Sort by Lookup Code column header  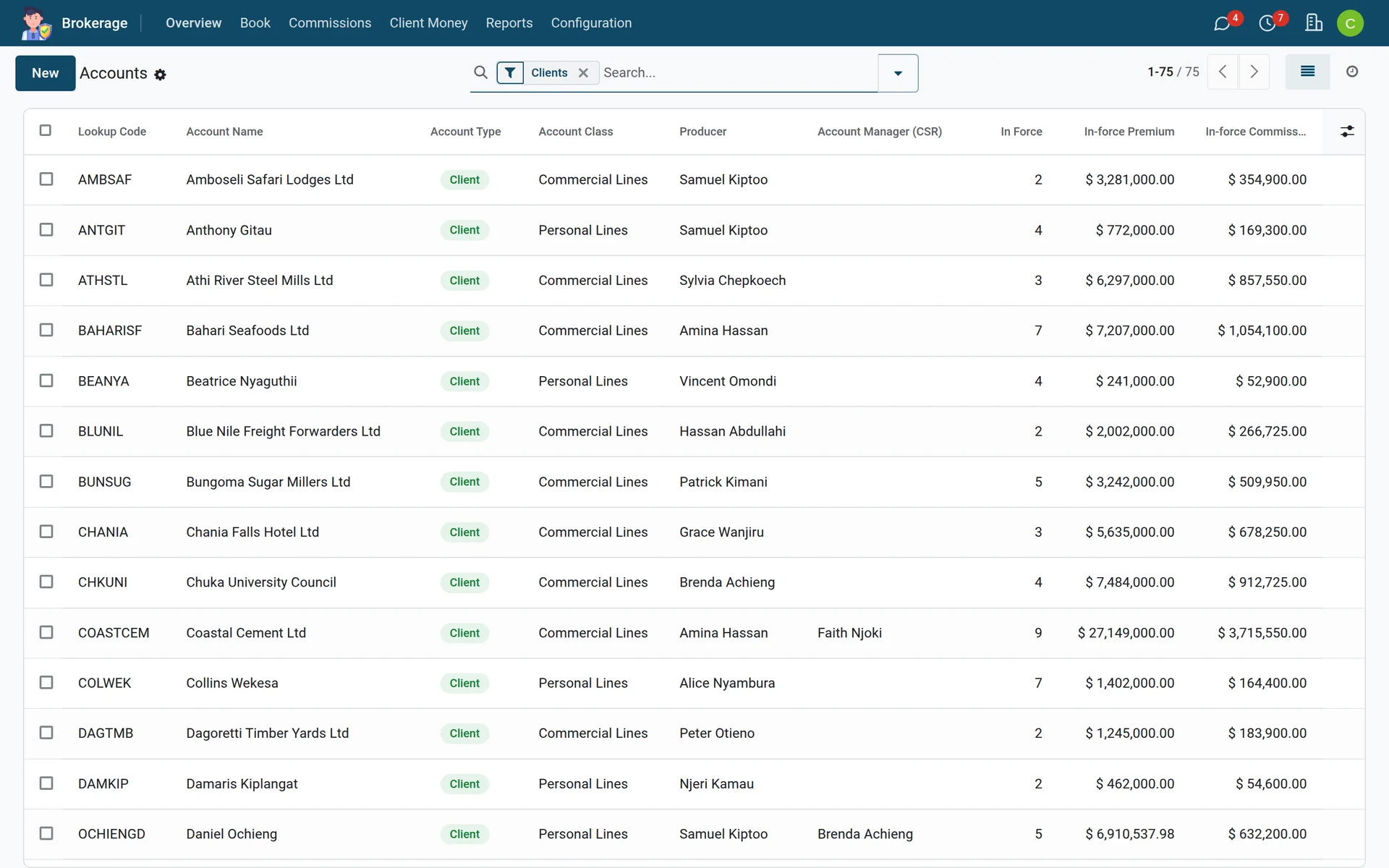click(112, 132)
